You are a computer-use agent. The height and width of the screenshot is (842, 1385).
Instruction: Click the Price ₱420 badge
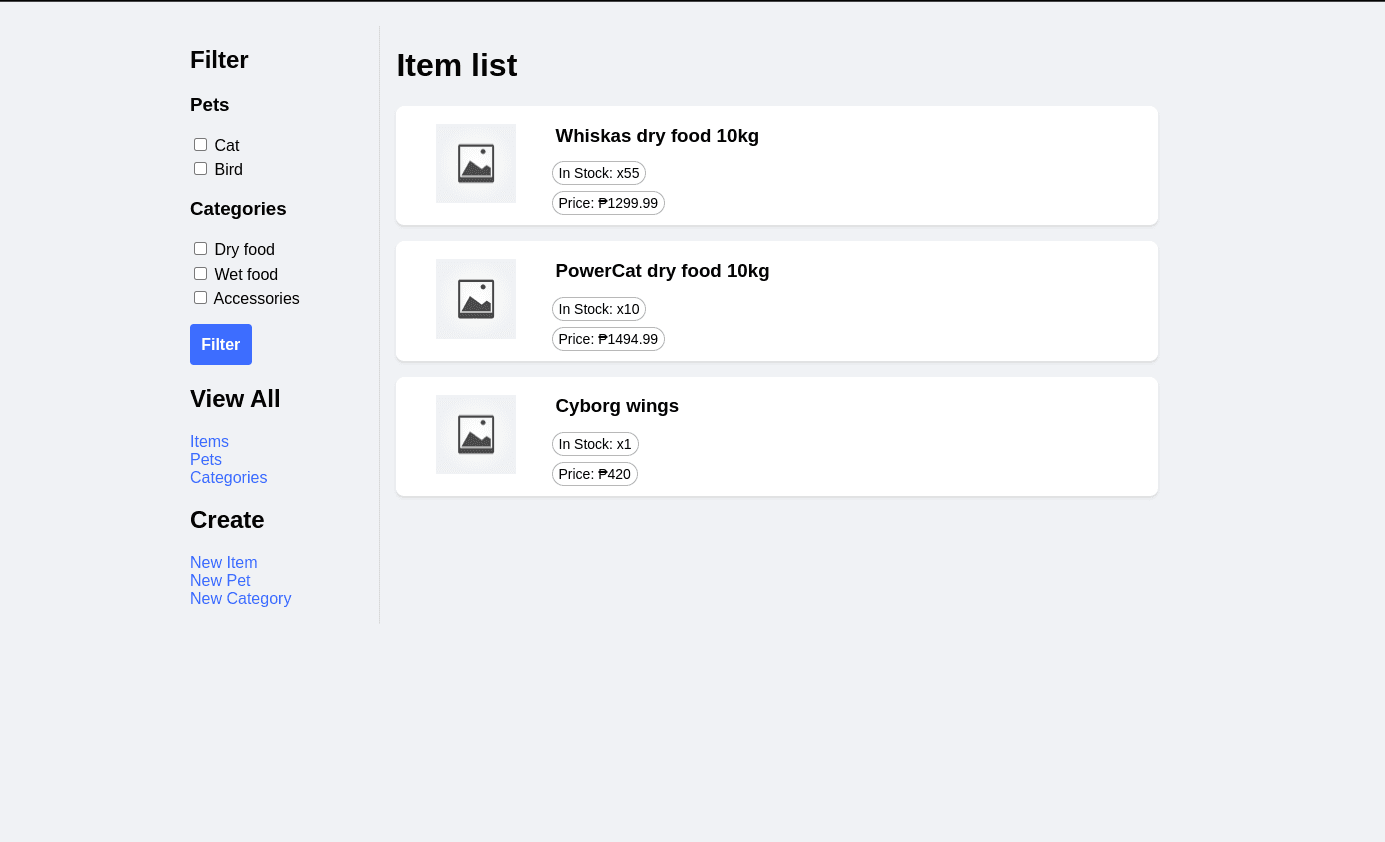(x=595, y=474)
